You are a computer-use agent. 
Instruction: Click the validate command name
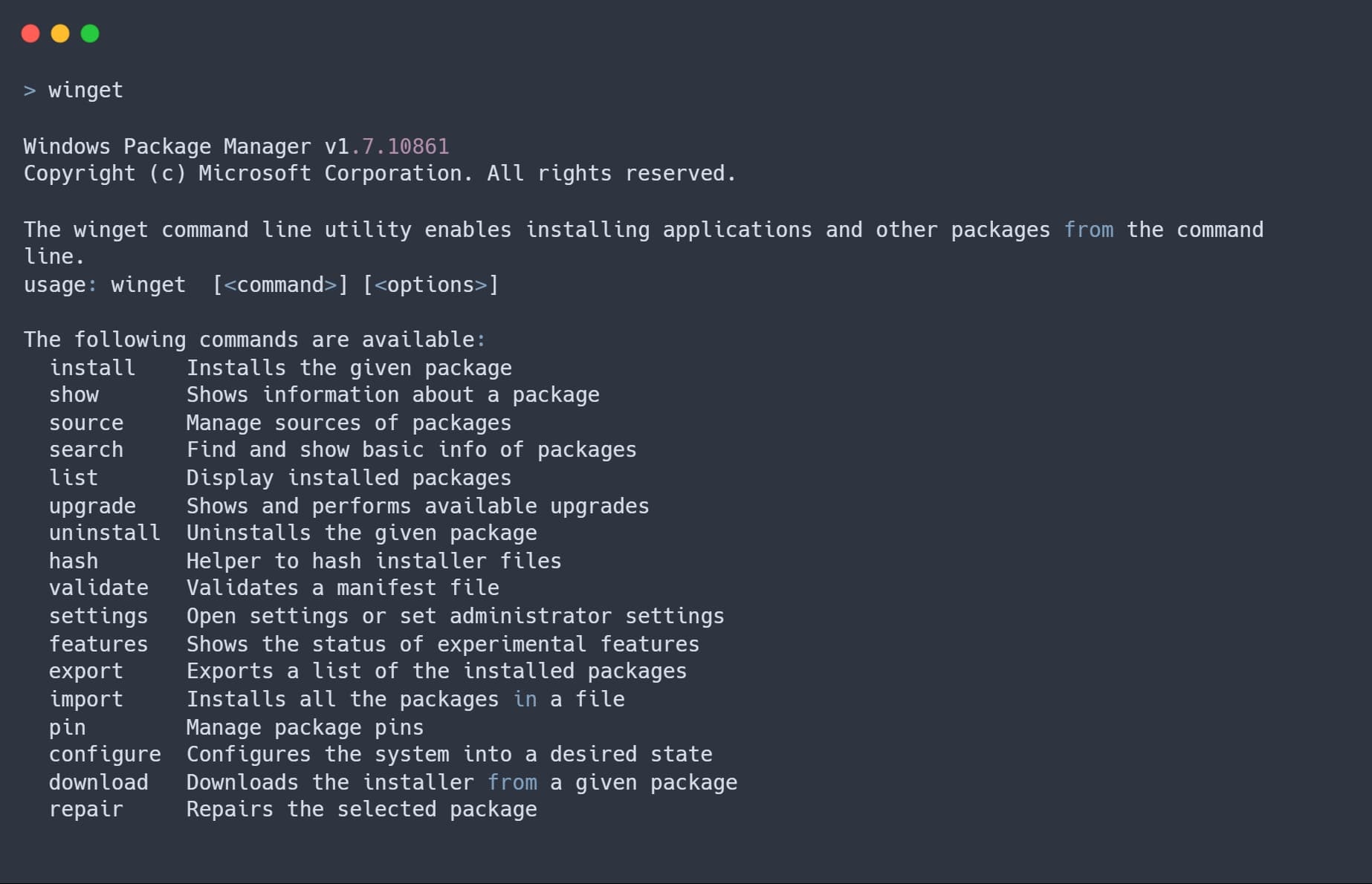[99, 588]
